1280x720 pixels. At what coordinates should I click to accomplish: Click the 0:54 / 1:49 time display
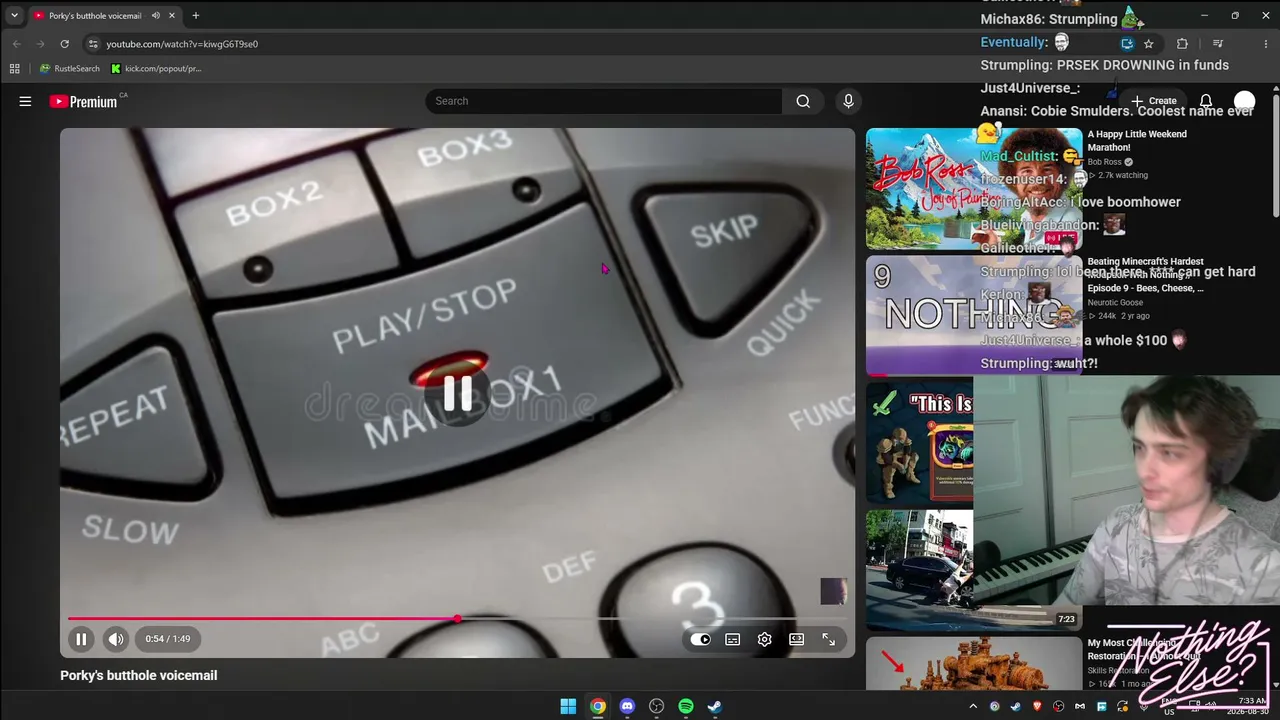coord(168,639)
